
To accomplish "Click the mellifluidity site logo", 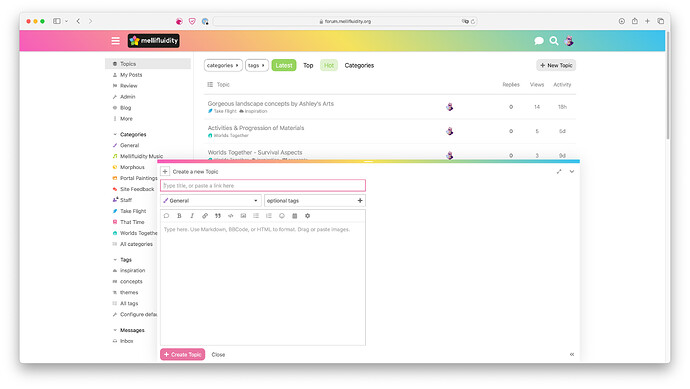I will [154, 41].
